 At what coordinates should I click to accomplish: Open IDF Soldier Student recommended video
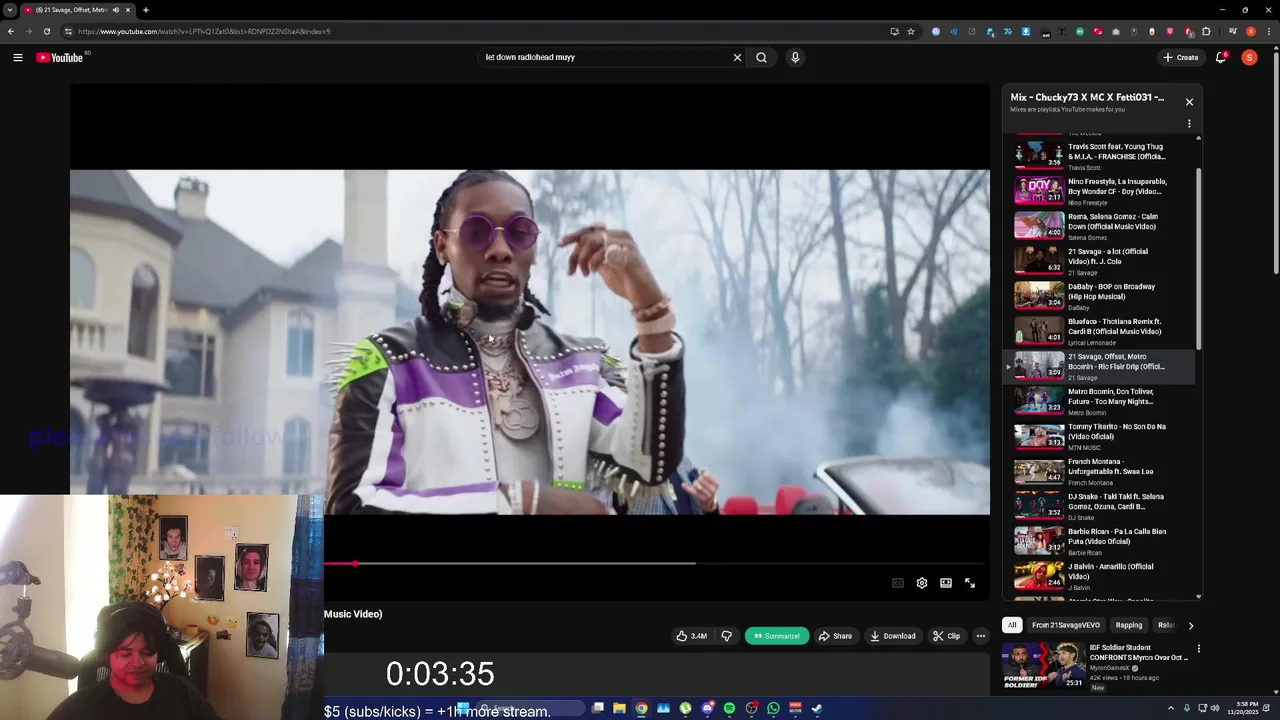[x=1100, y=667]
